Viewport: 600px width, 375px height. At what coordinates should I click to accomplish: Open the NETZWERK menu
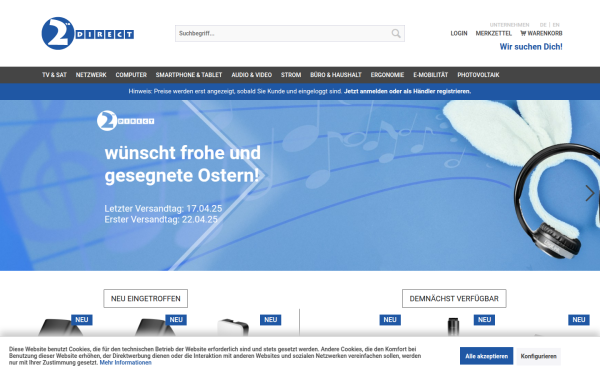91,75
